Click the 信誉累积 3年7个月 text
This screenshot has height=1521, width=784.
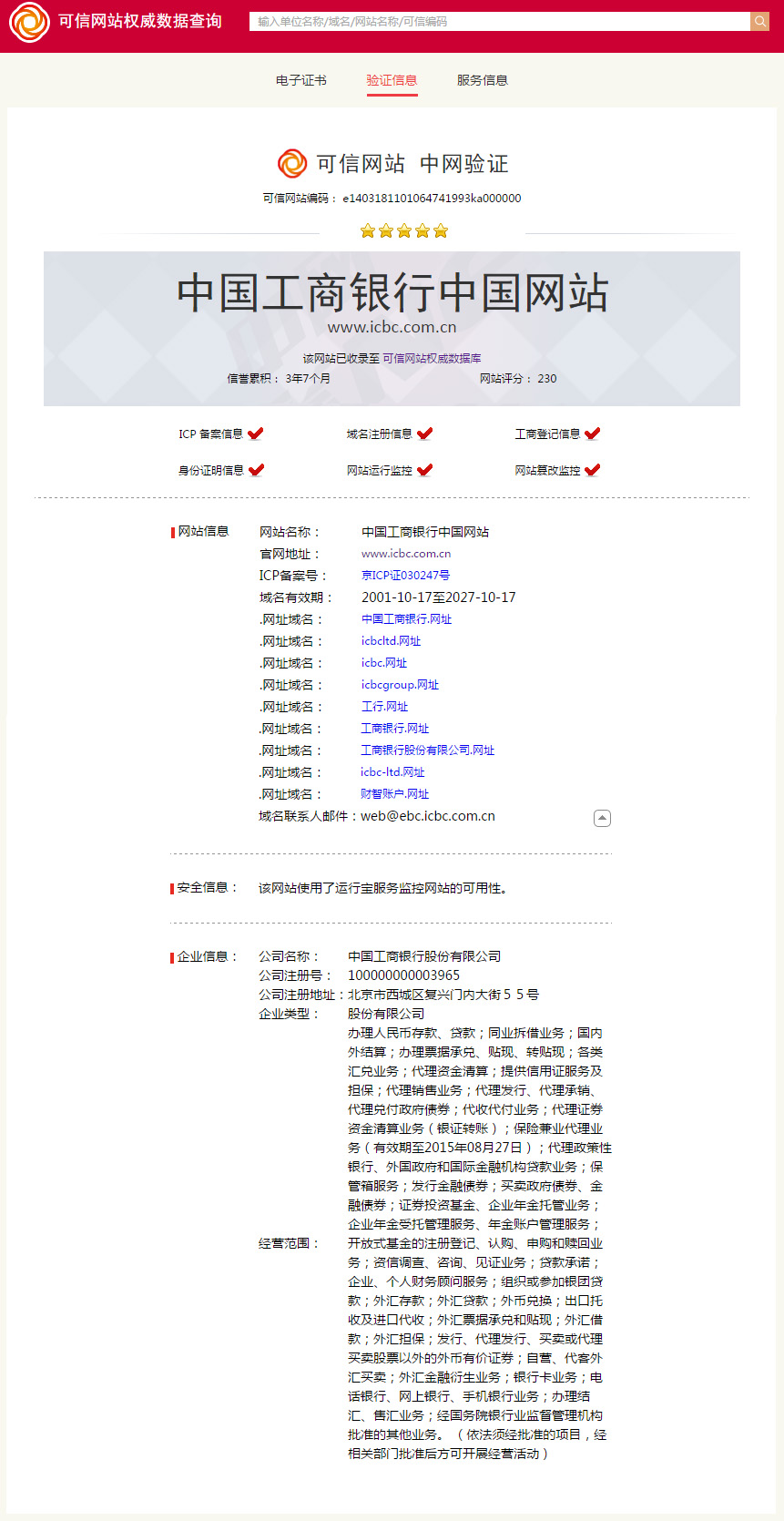tap(279, 379)
